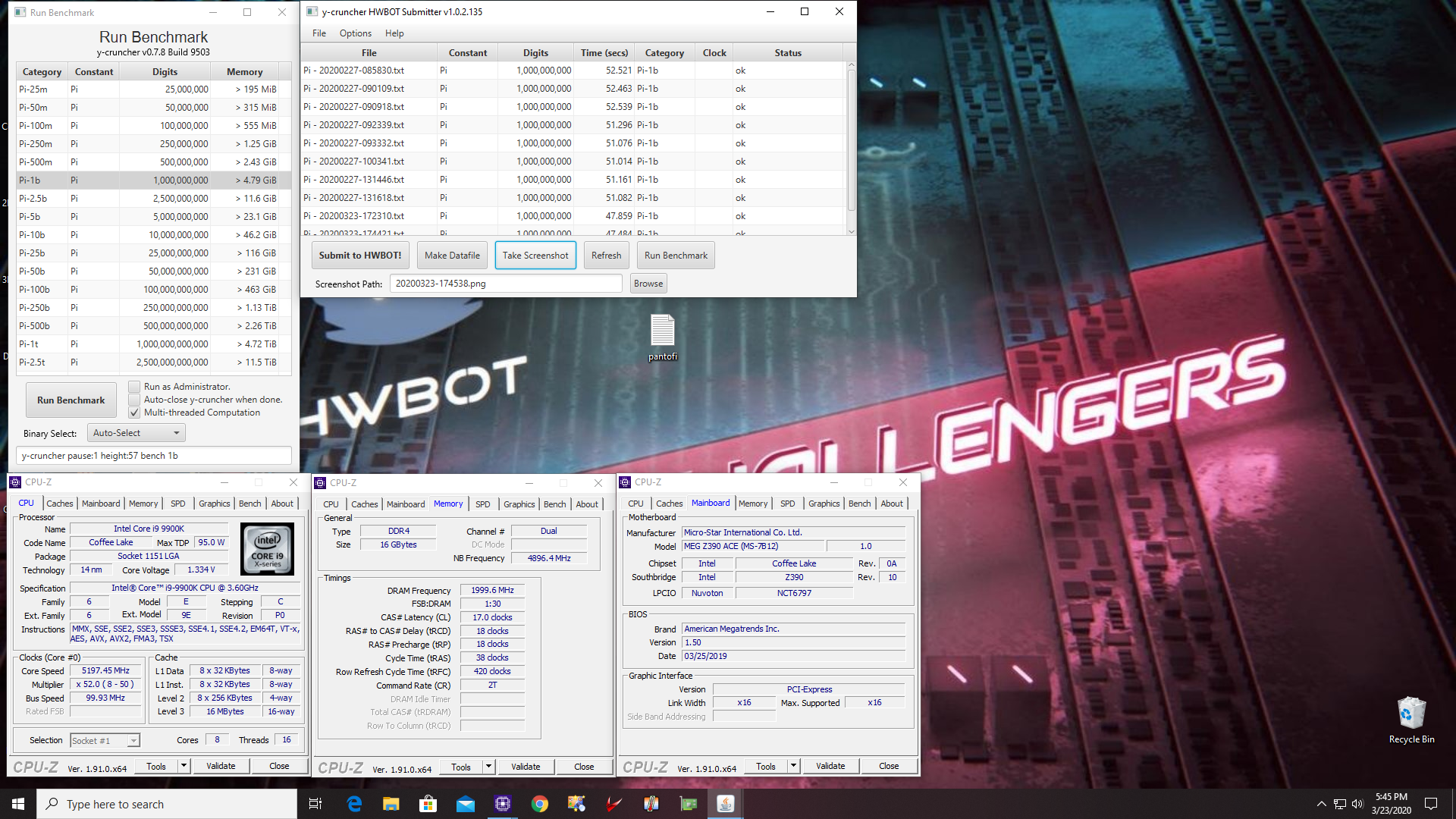Click the taskbar clock showing 5:45 PM
Image resolution: width=1456 pixels, height=819 pixels.
coord(1391,804)
